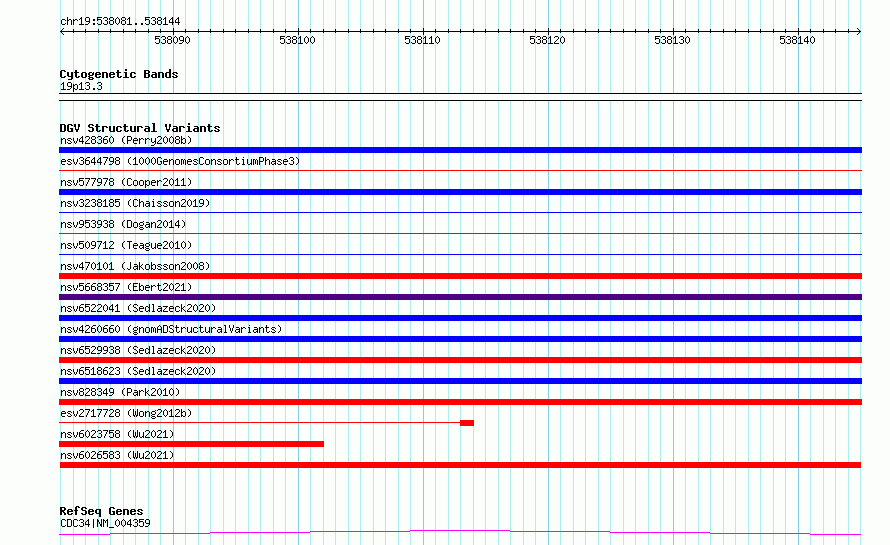This screenshot has width=890, height=545.
Task: Click the 538100 ruler tick label
Action: click(x=297, y=40)
